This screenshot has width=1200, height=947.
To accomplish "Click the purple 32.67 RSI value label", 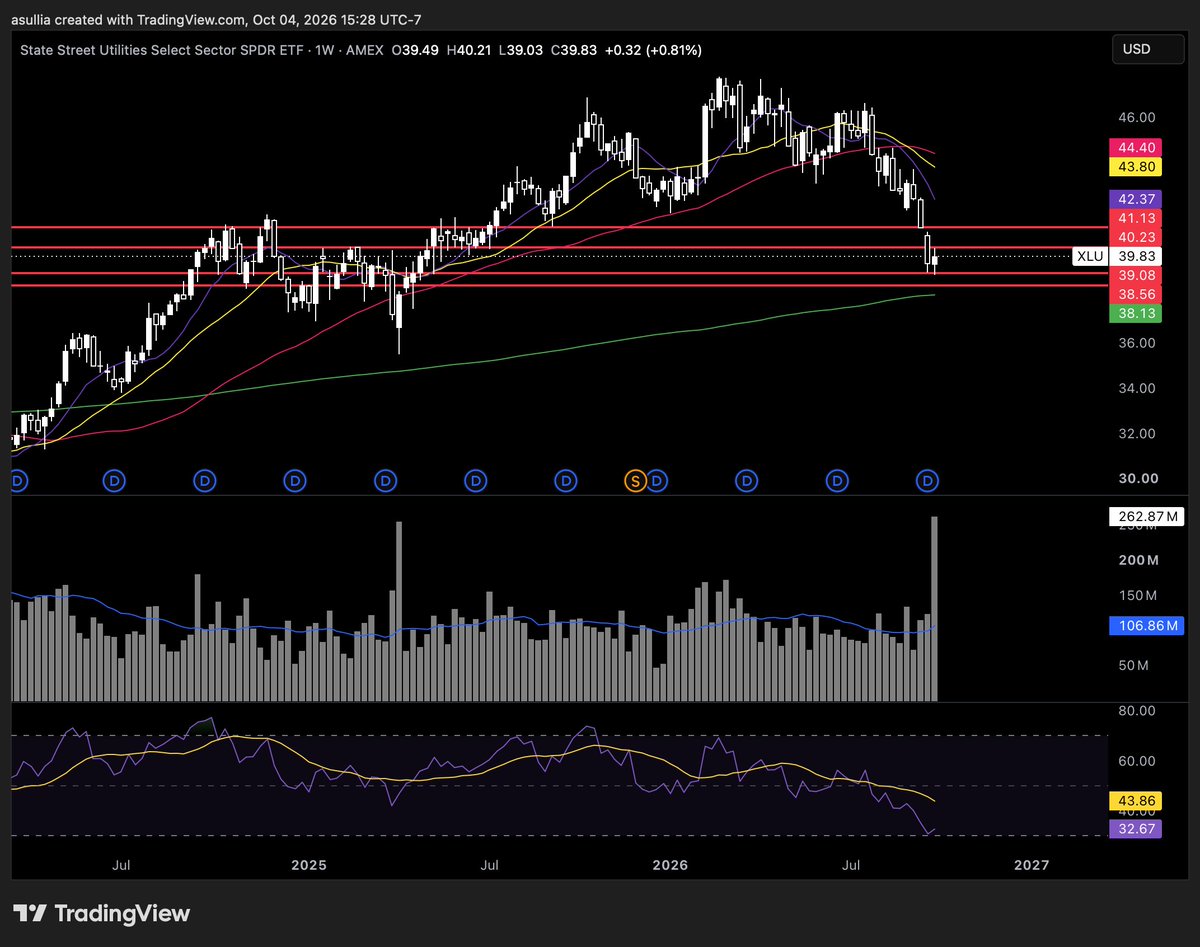I will 1135,829.
